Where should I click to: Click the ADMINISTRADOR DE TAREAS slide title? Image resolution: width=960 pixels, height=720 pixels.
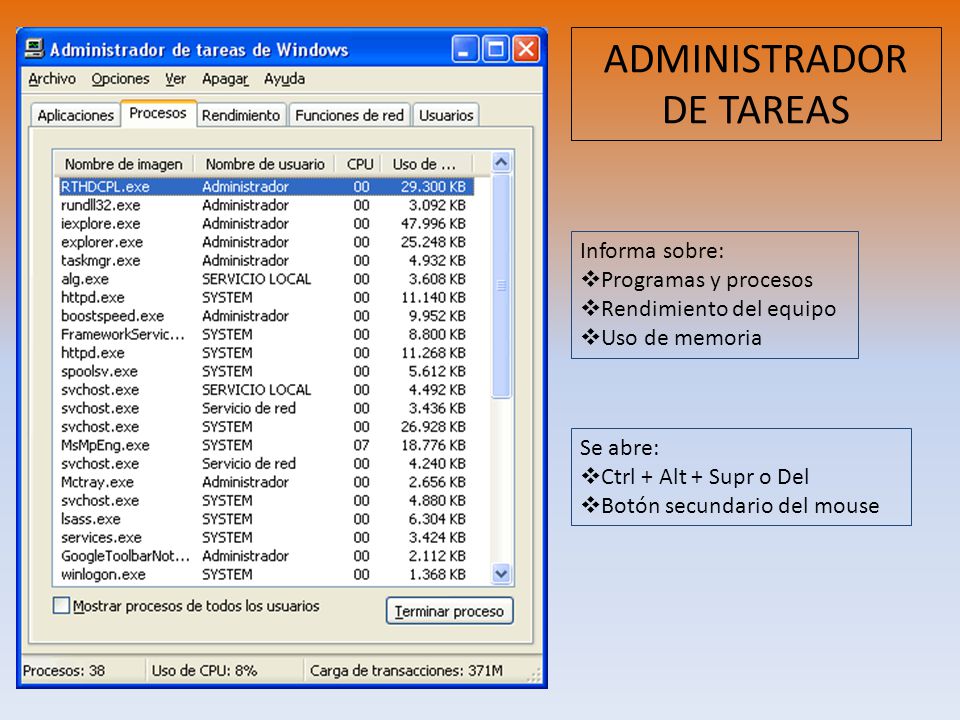(x=756, y=84)
